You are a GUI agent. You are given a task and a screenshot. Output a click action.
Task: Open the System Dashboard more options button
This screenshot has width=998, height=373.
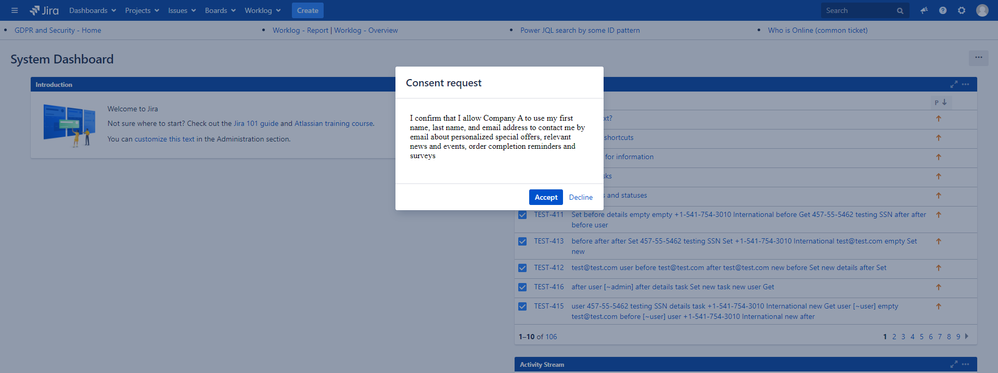[978, 58]
